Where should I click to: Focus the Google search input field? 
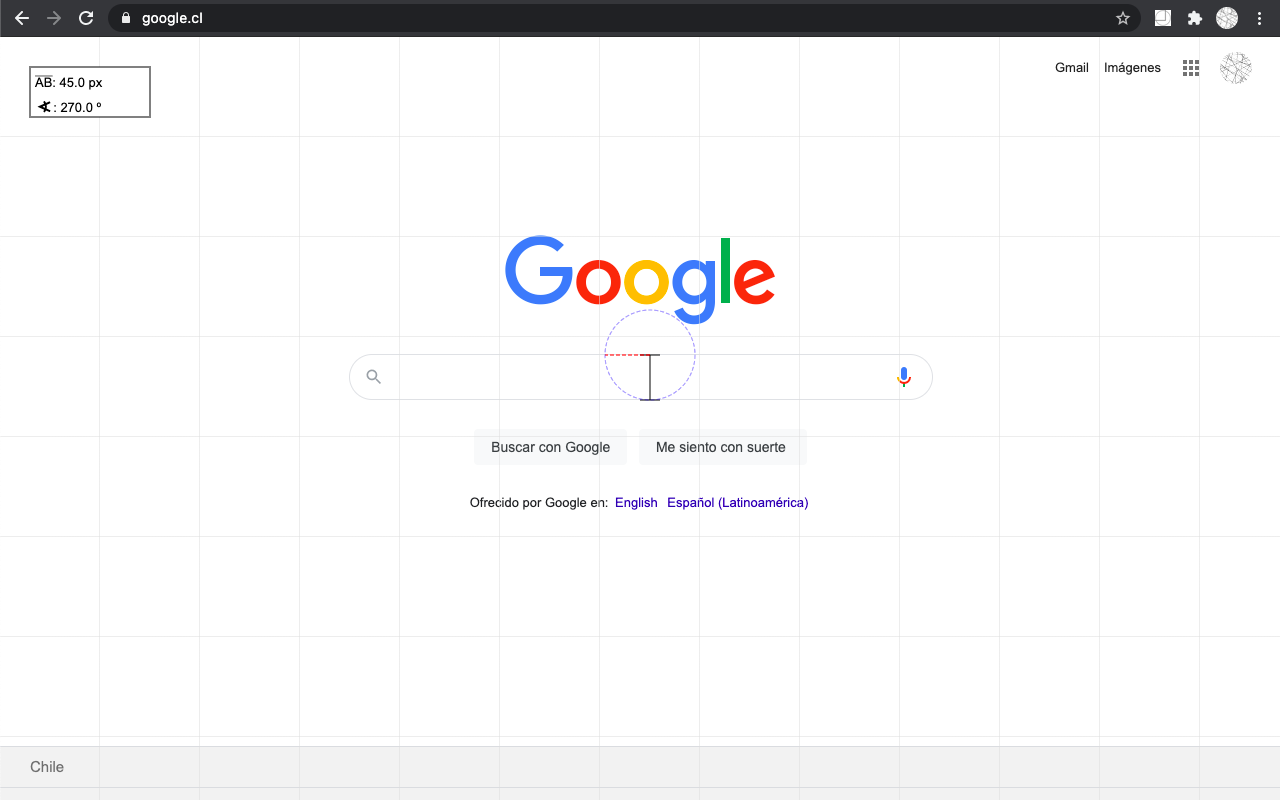640,377
